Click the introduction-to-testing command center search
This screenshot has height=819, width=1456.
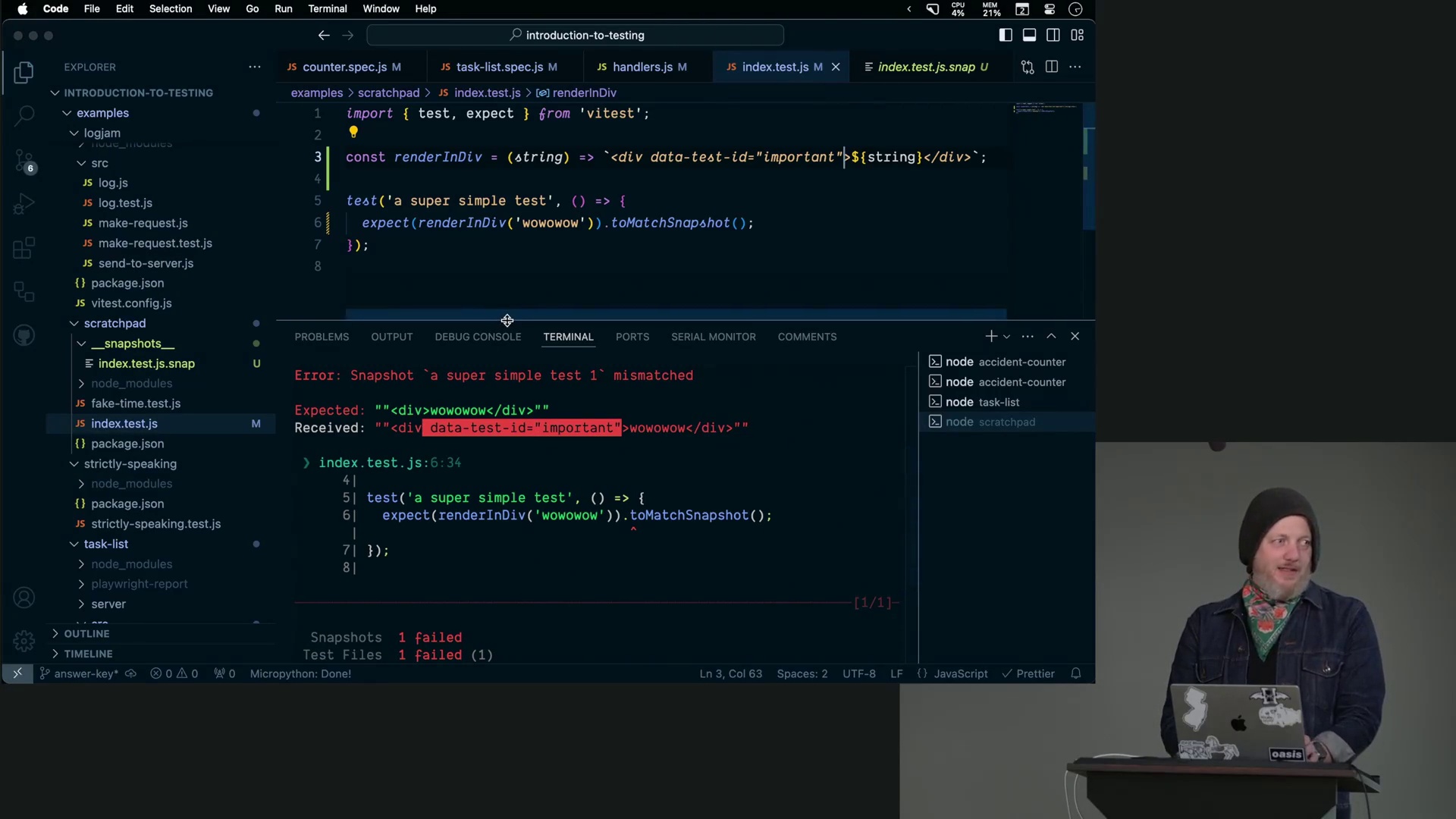pyautogui.click(x=575, y=35)
